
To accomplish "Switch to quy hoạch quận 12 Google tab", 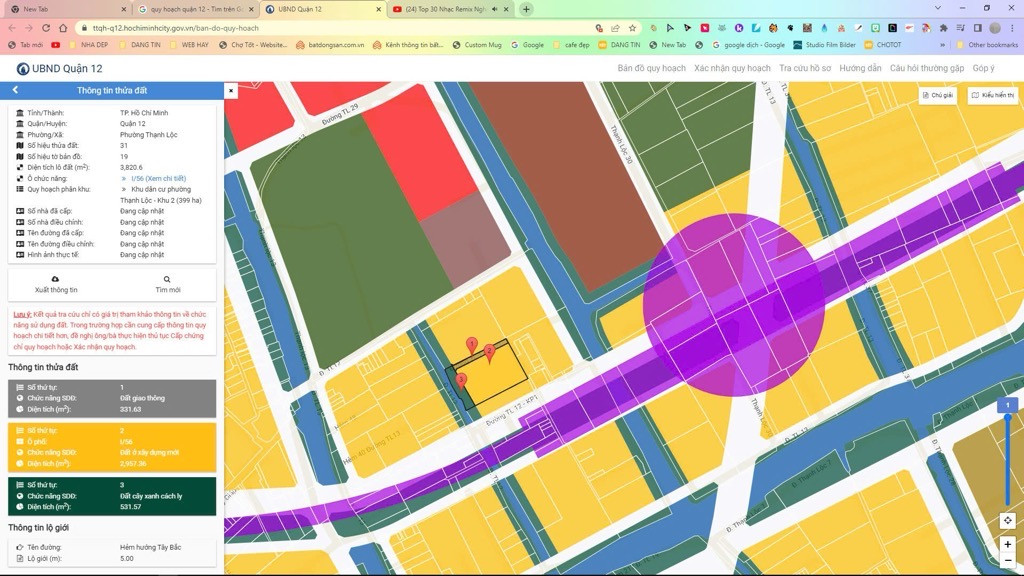I will pyautogui.click(x=196, y=9).
